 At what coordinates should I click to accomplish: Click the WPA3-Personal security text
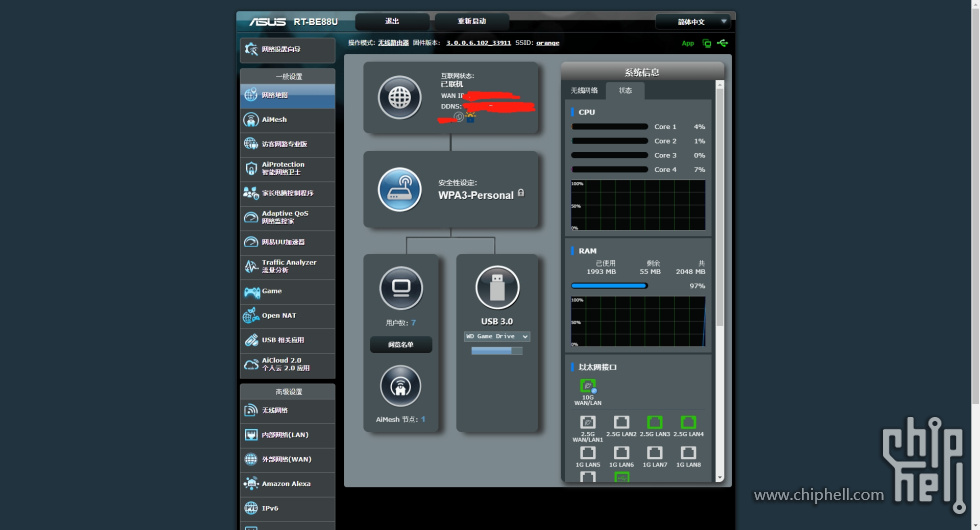pyautogui.click(x=476, y=195)
